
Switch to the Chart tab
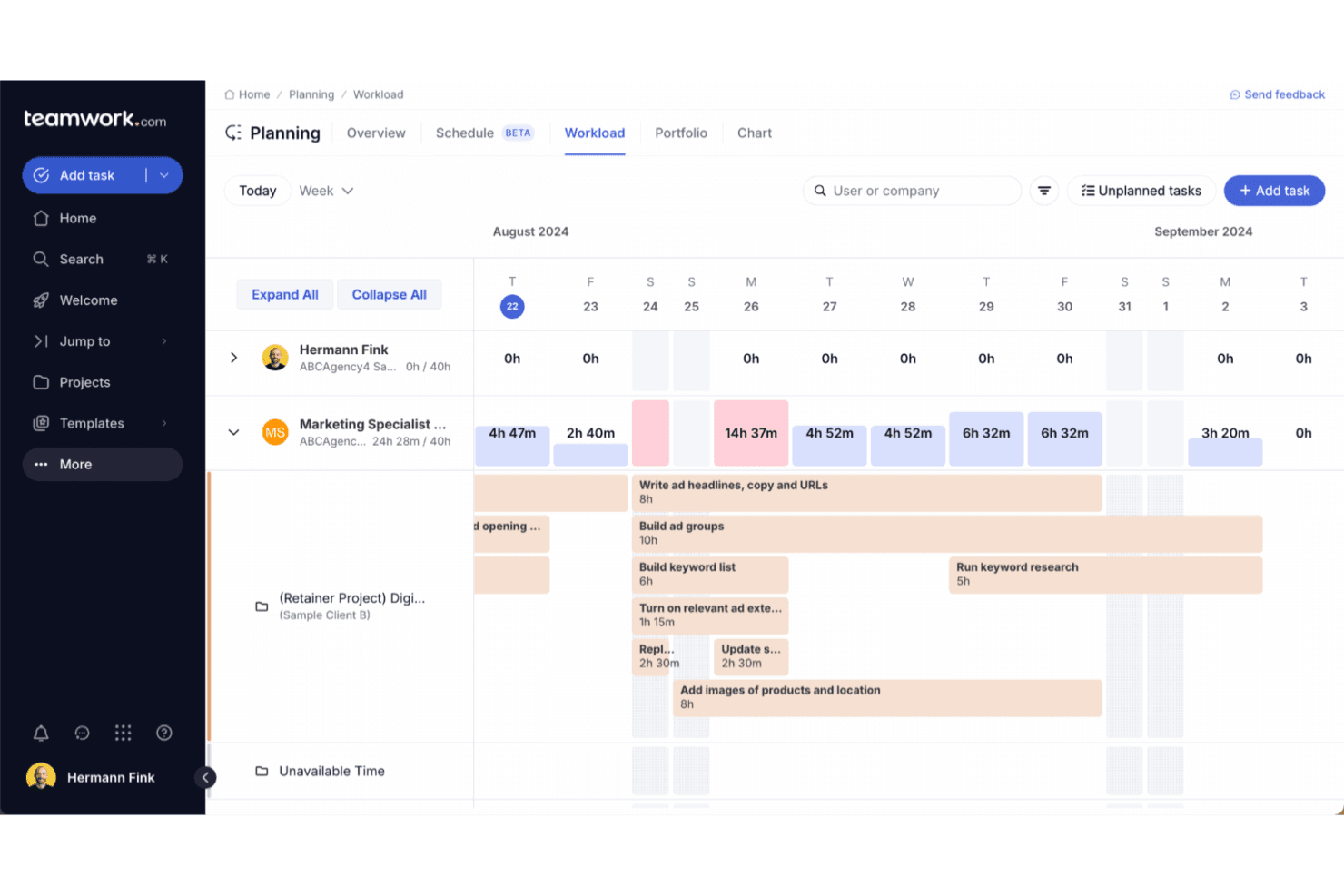click(x=755, y=133)
